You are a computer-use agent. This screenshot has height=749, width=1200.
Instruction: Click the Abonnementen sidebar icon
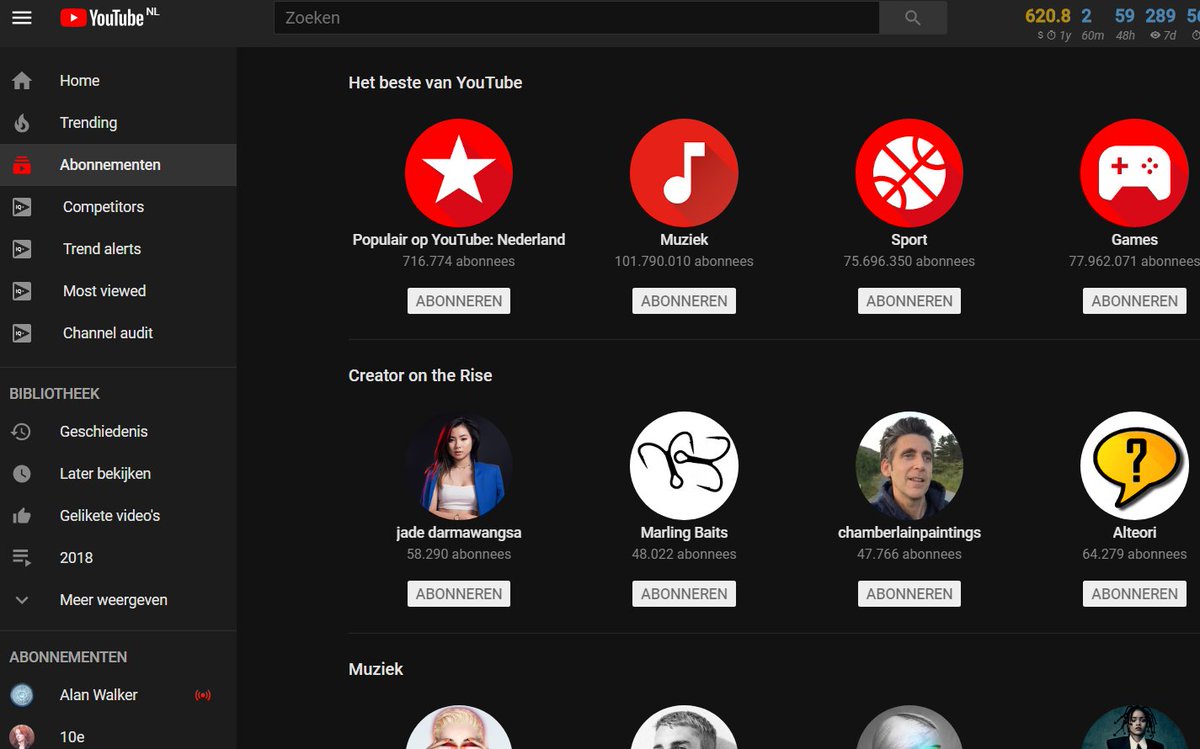tap(22, 165)
